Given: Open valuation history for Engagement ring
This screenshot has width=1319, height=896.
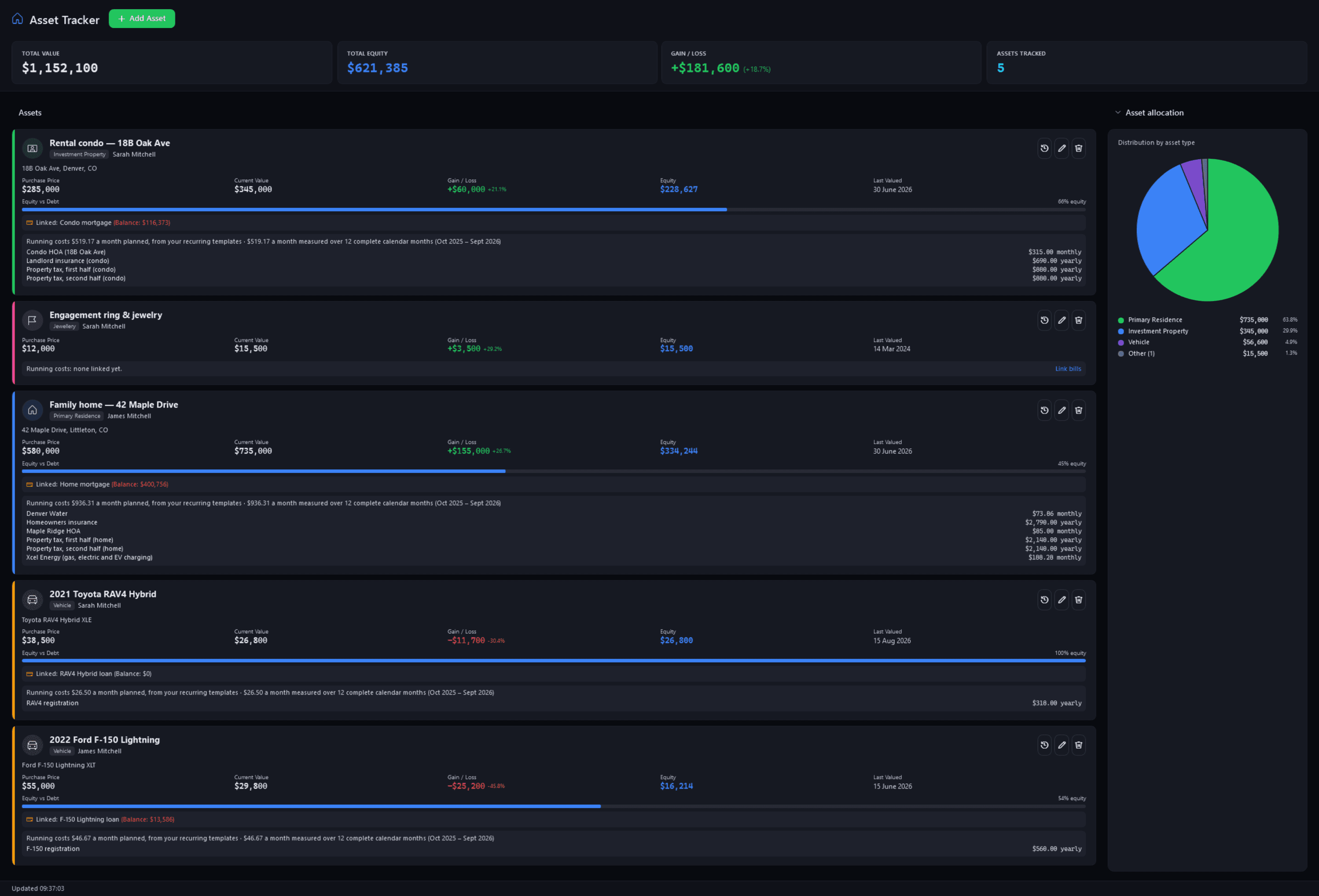Looking at the screenshot, I should click(1044, 321).
